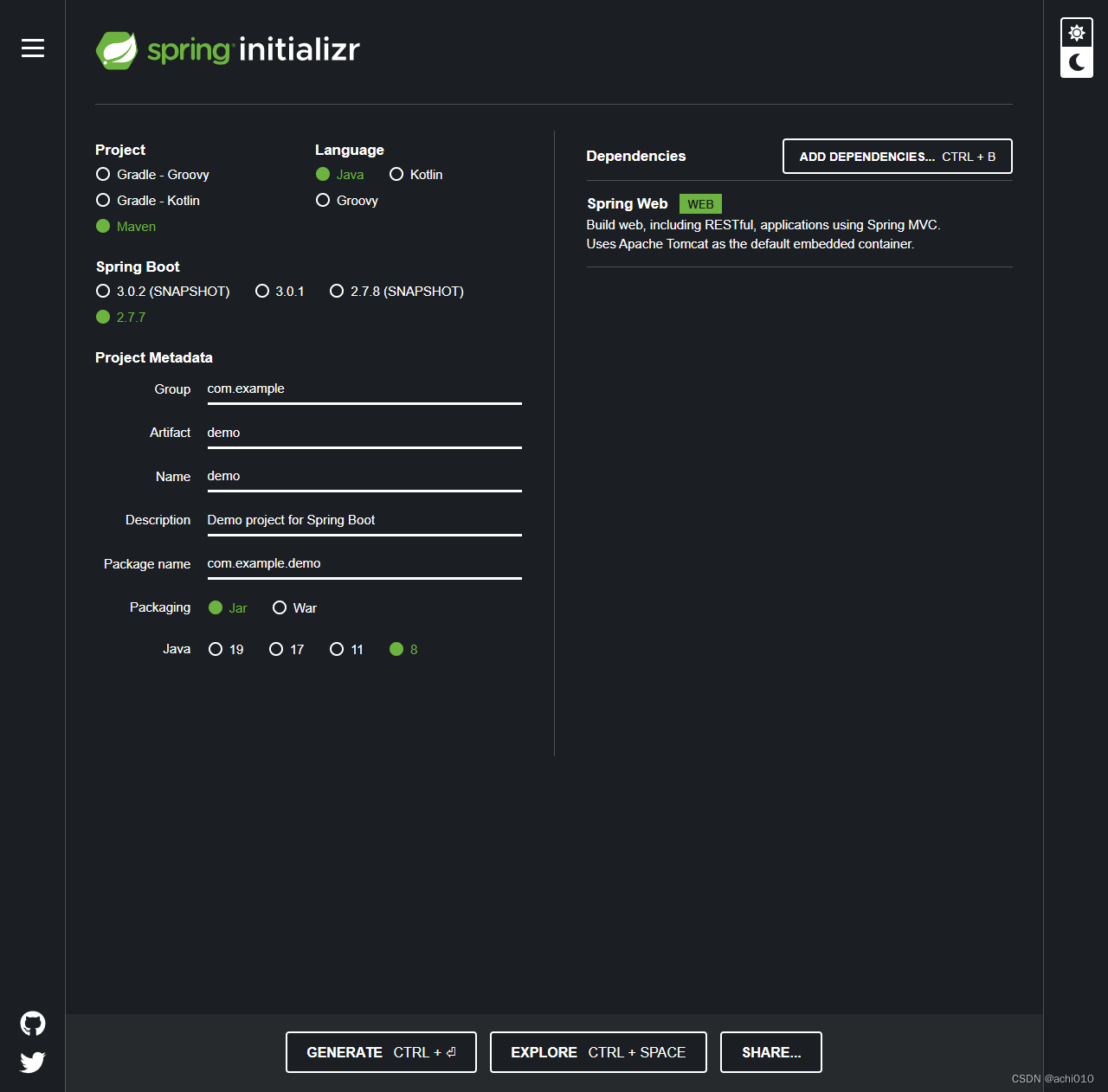Image resolution: width=1108 pixels, height=1092 pixels.
Task: Click the Generate button
Action: [381, 1052]
